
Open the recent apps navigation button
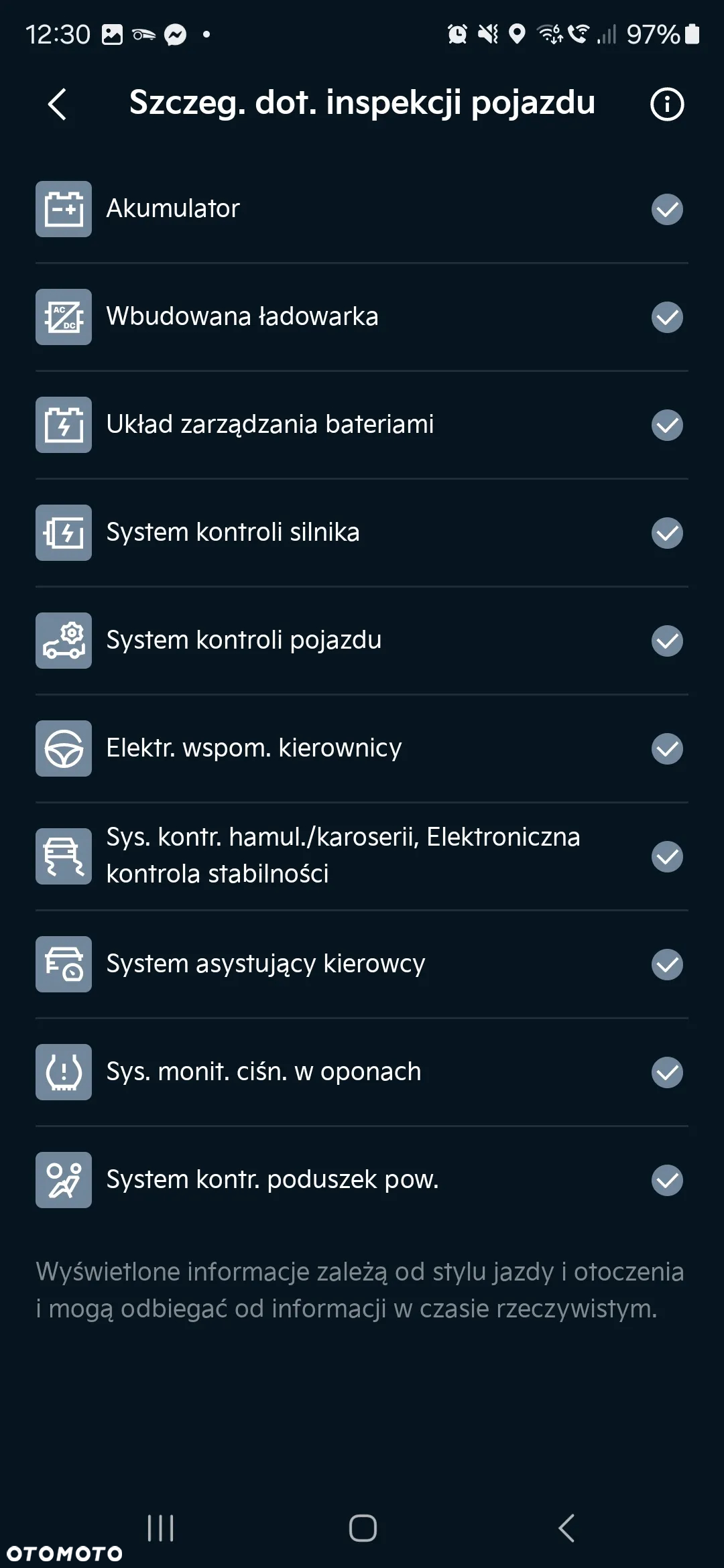[x=161, y=1528]
